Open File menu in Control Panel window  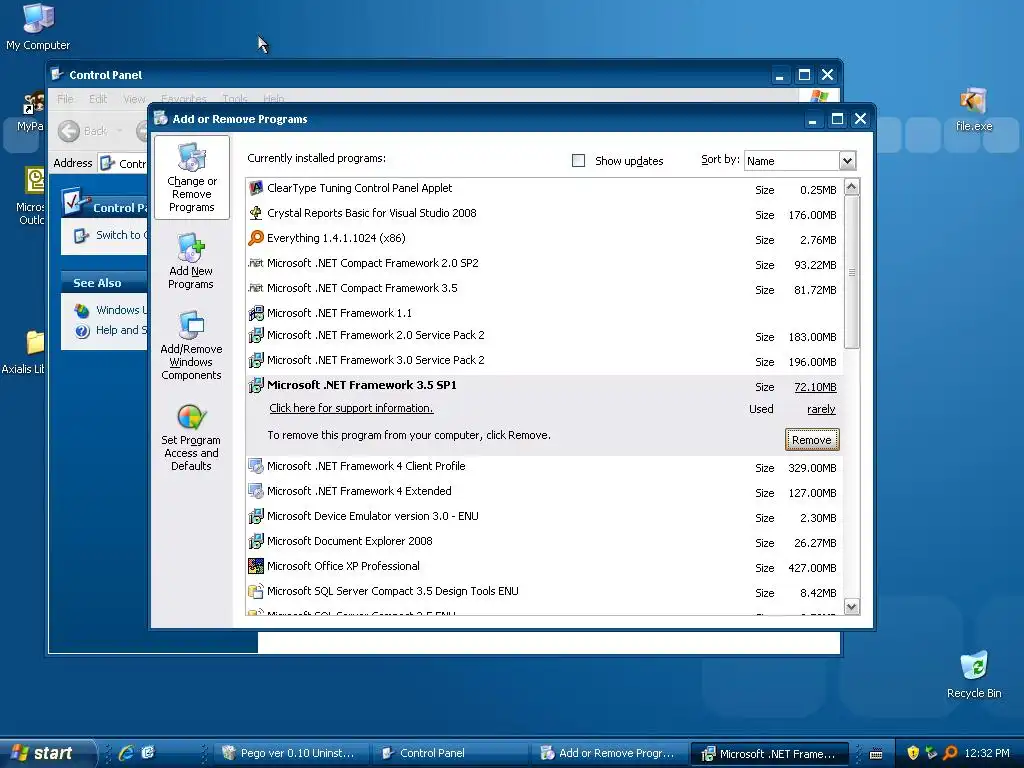65,99
